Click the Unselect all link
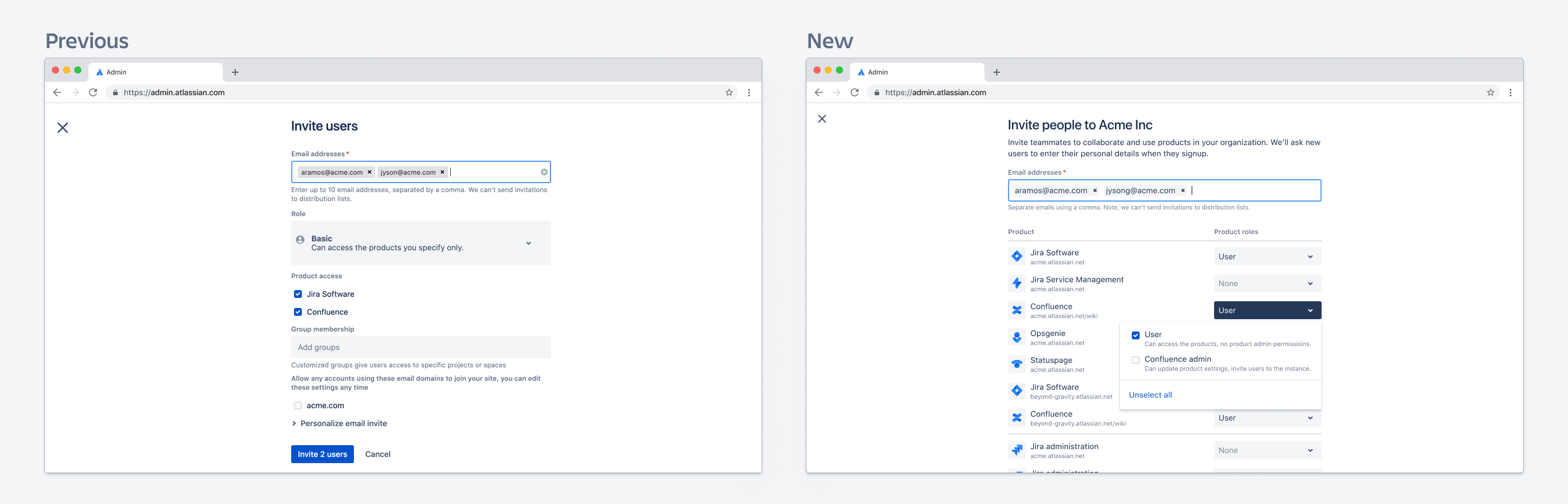Image resolution: width=1568 pixels, height=504 pixels. pyautogui.click(x=1150, y=394)
